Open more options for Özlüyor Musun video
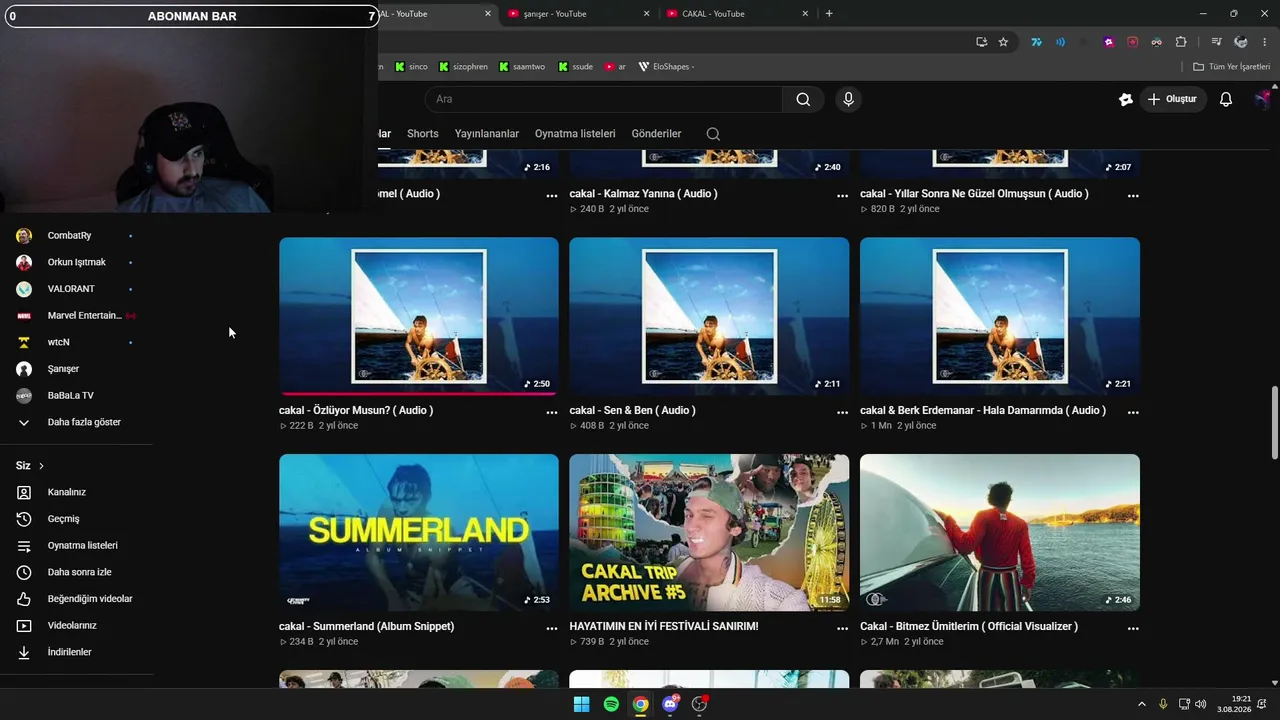 click(552, 412)
